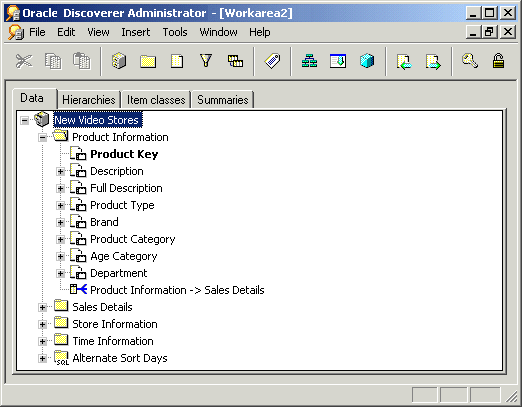Viewport: 522px width, 407px height.
Task: Click the New Video Stores business area icon
Action: pos(42,119)
